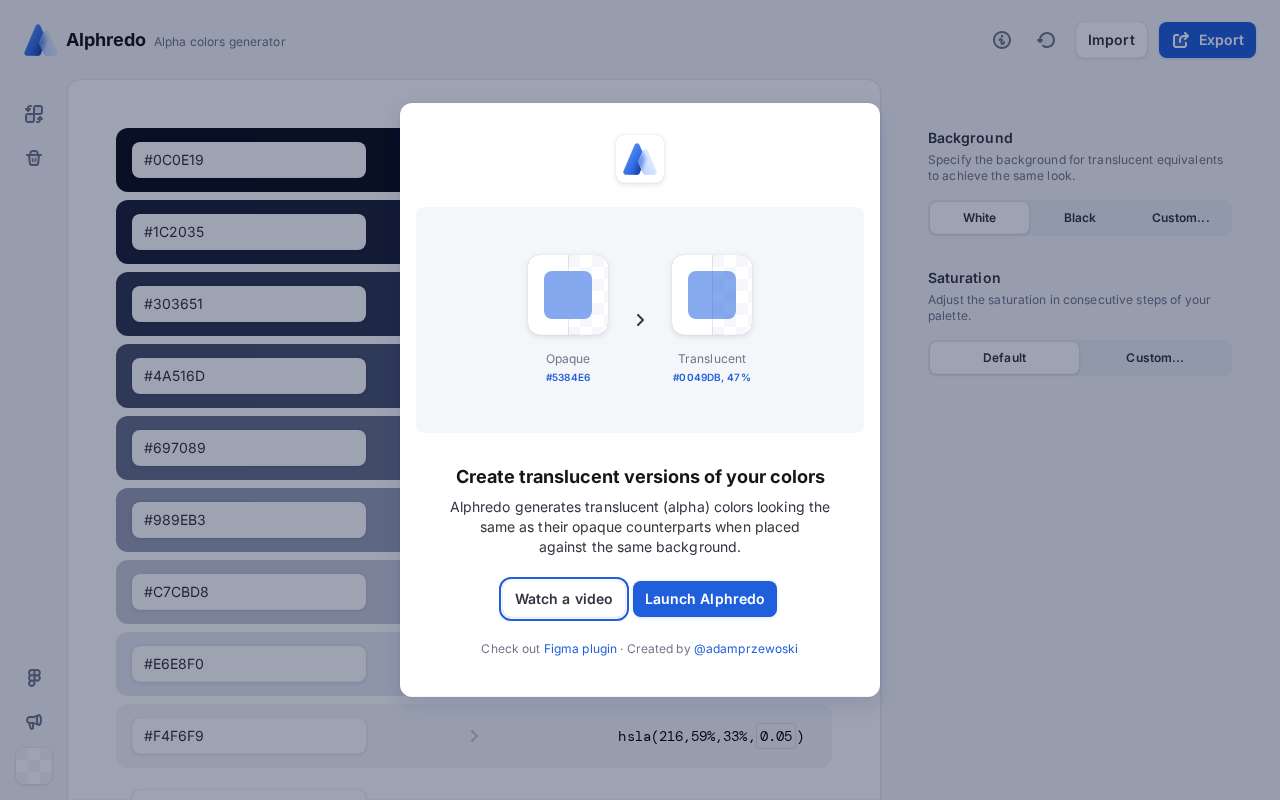Click the Background section heading
This screenshot has width=1280, height=800.
pyautogui.click(x=970, y=138)
